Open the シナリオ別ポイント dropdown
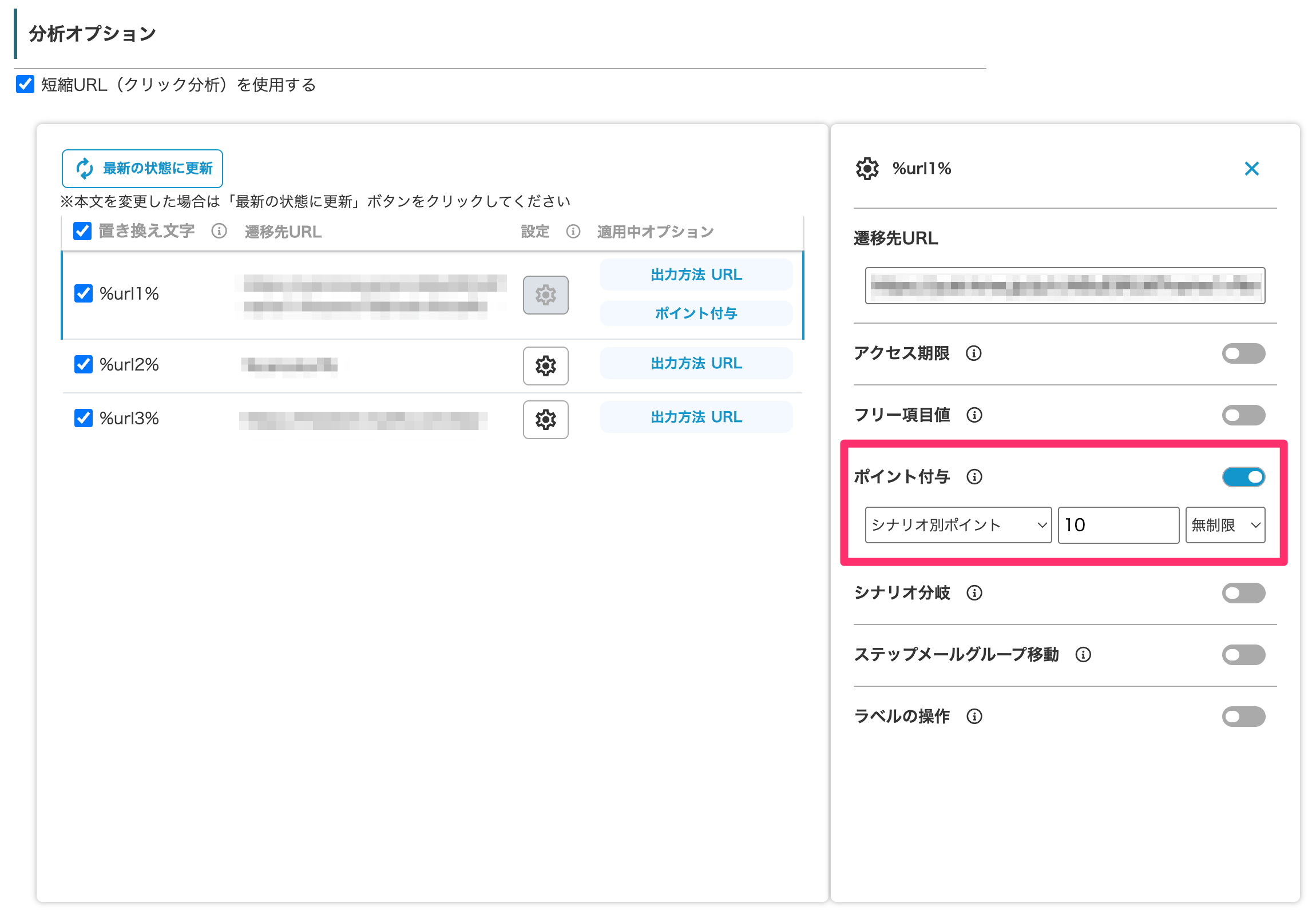The image size is (1316, 915). (958, 525)
